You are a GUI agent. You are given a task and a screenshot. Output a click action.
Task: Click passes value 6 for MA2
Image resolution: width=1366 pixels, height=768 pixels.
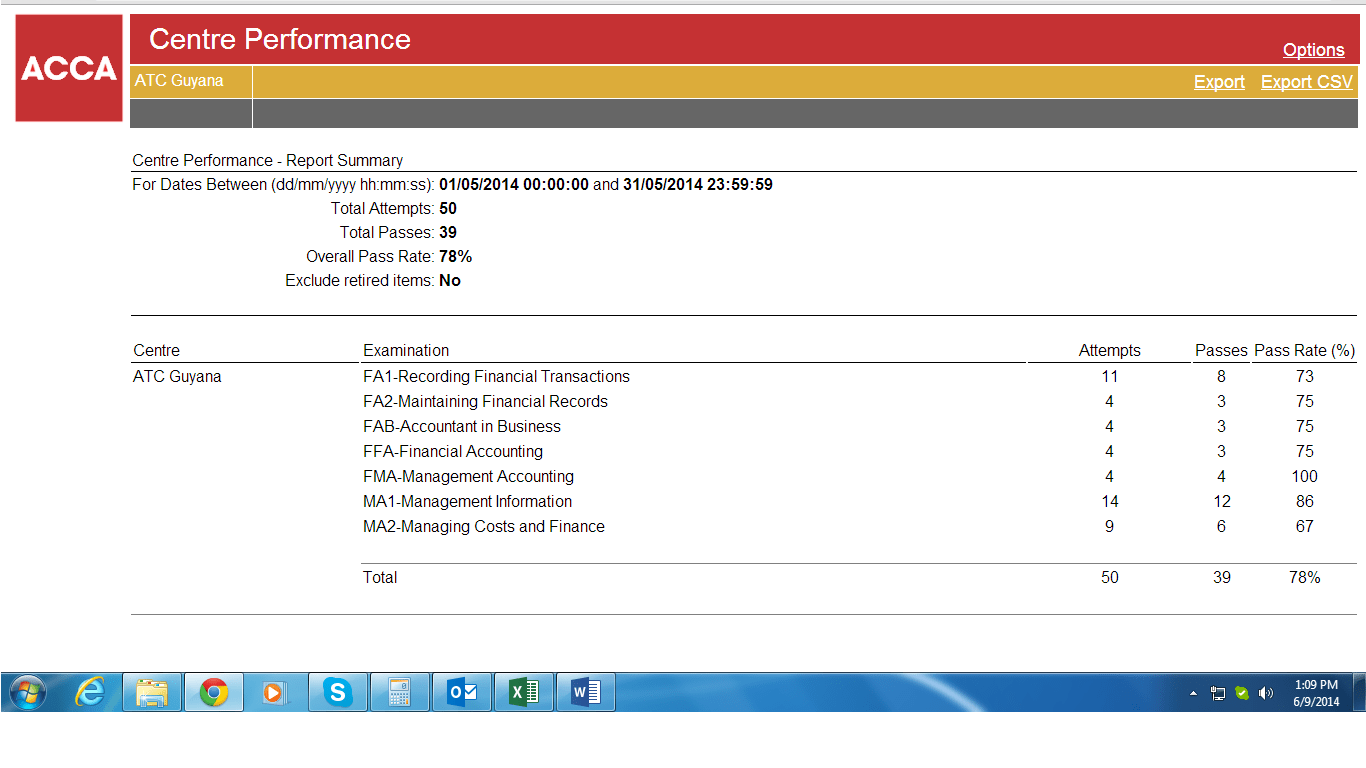pos(1222,527)
